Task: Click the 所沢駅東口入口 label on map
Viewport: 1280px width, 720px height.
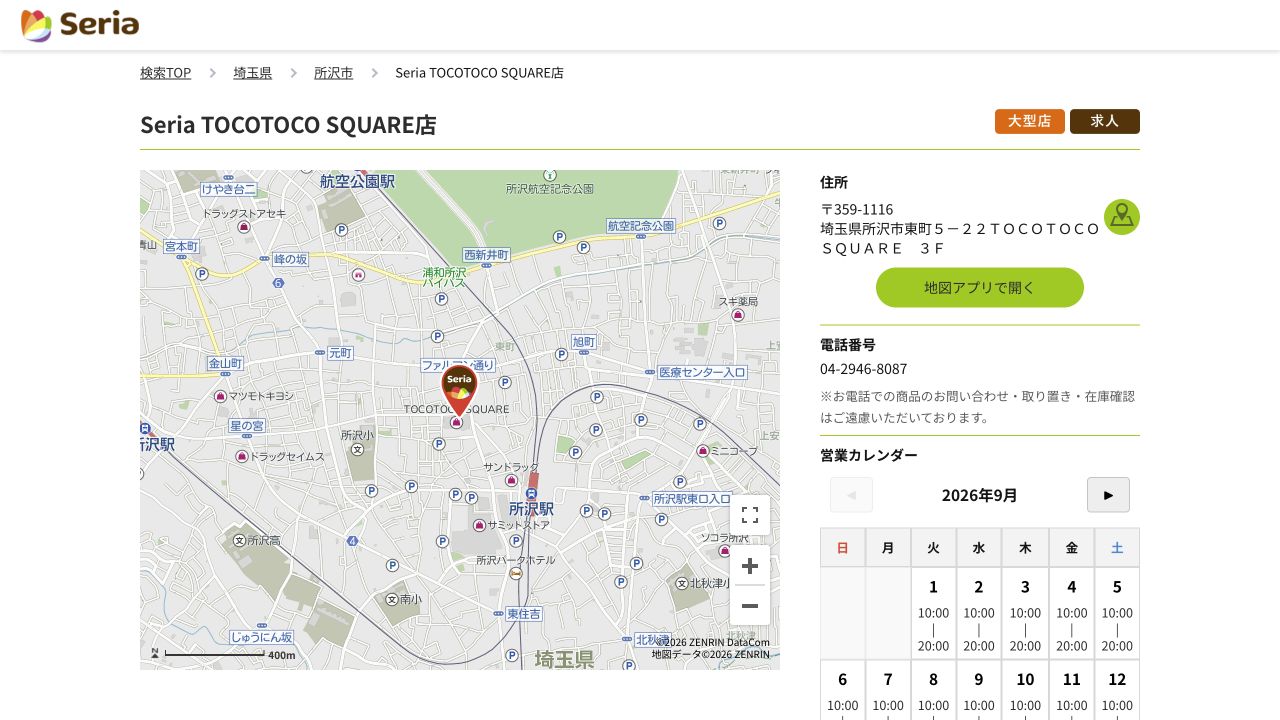Action: 693,498
